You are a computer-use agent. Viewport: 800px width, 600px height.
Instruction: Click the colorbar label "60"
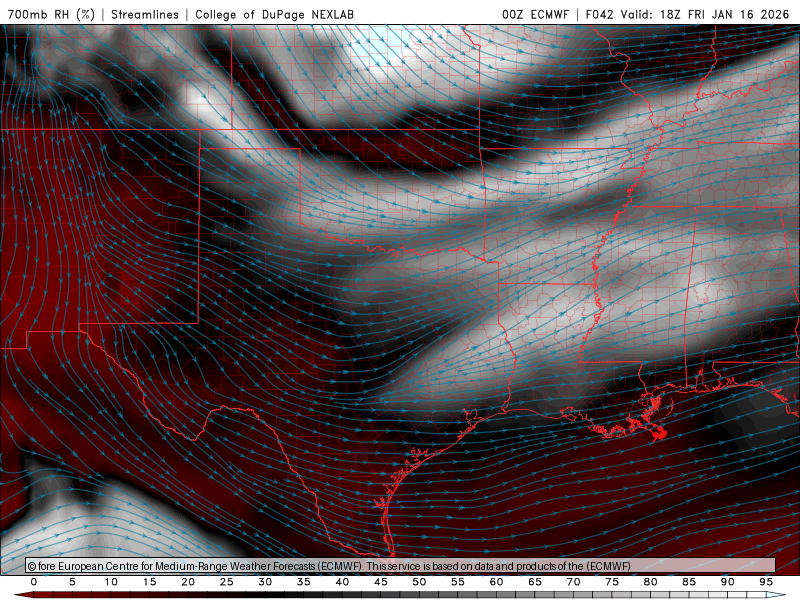pos(496,582)
